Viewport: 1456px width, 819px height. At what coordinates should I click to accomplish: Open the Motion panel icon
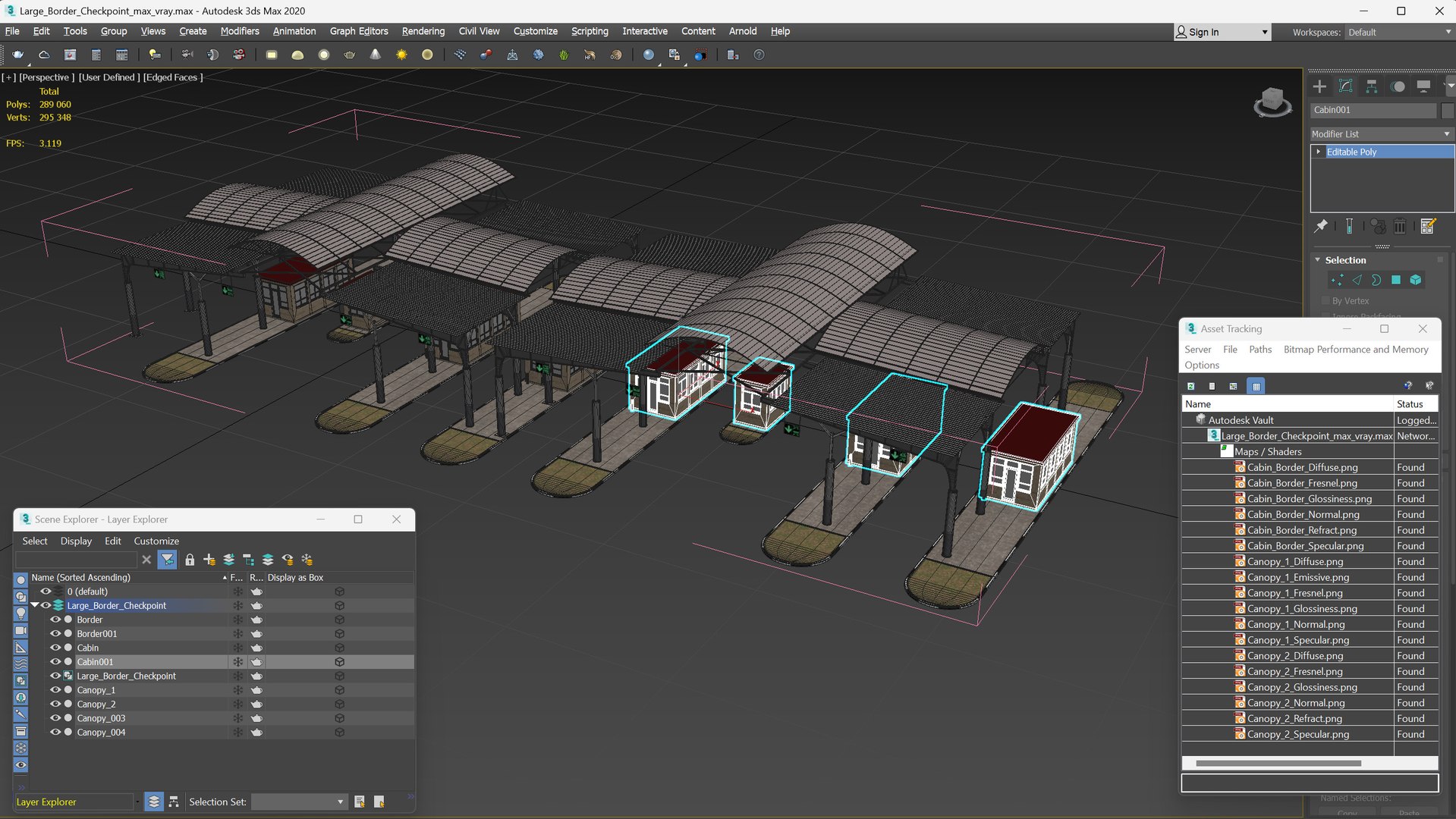pyautogui.click(x=1398, y=86)
